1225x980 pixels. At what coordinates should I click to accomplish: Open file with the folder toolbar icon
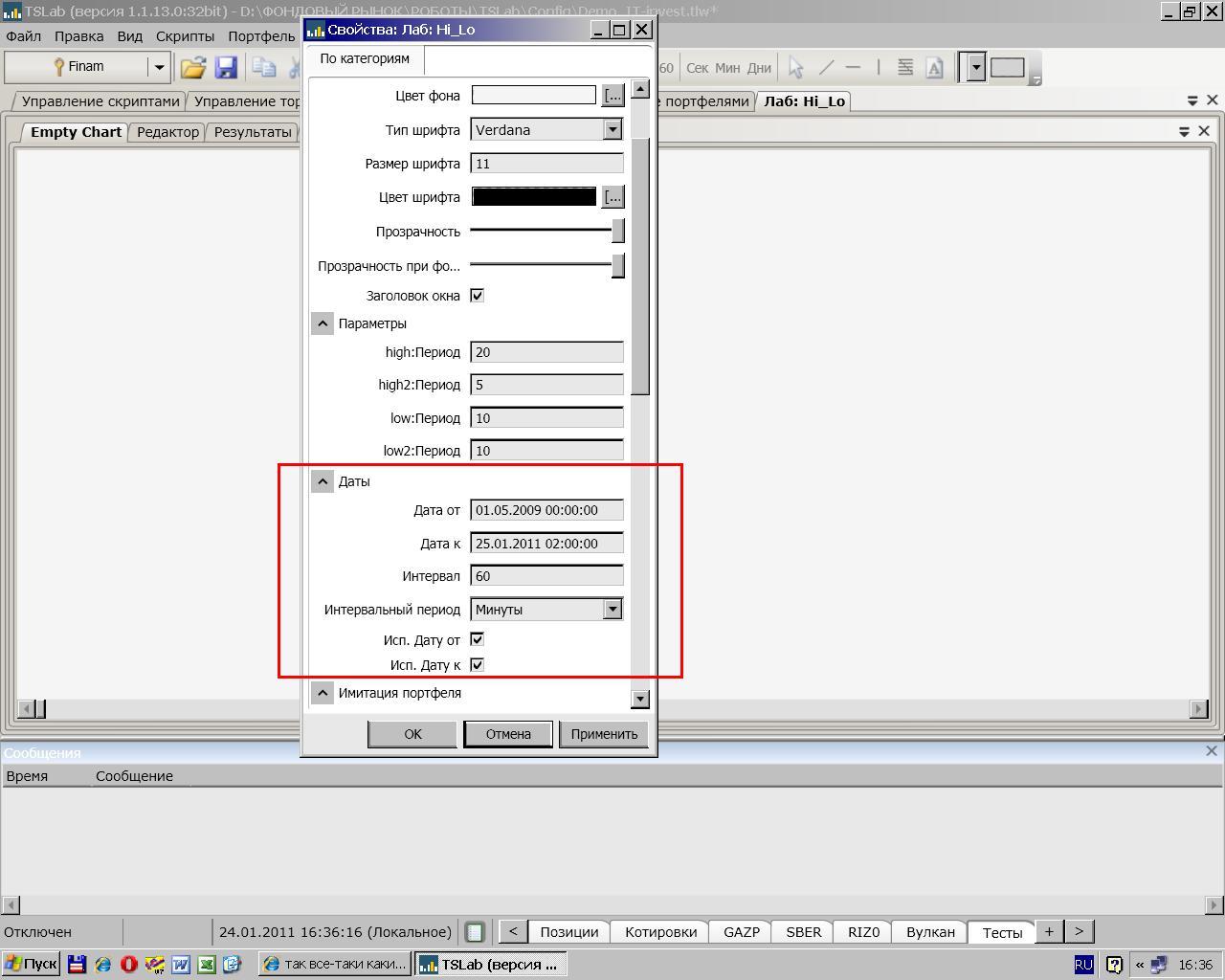point(193,67)
